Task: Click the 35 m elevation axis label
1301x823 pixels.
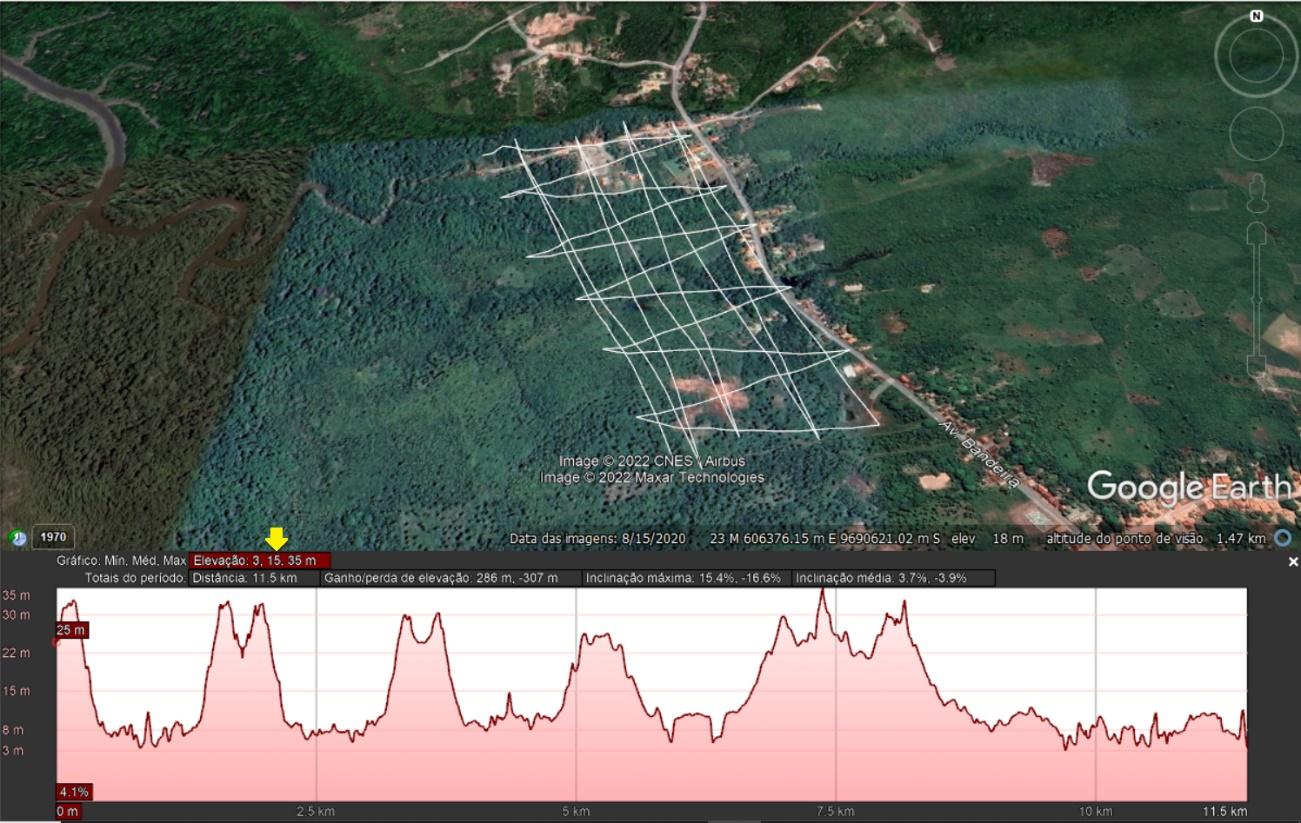Action: [x=16, y=596]
